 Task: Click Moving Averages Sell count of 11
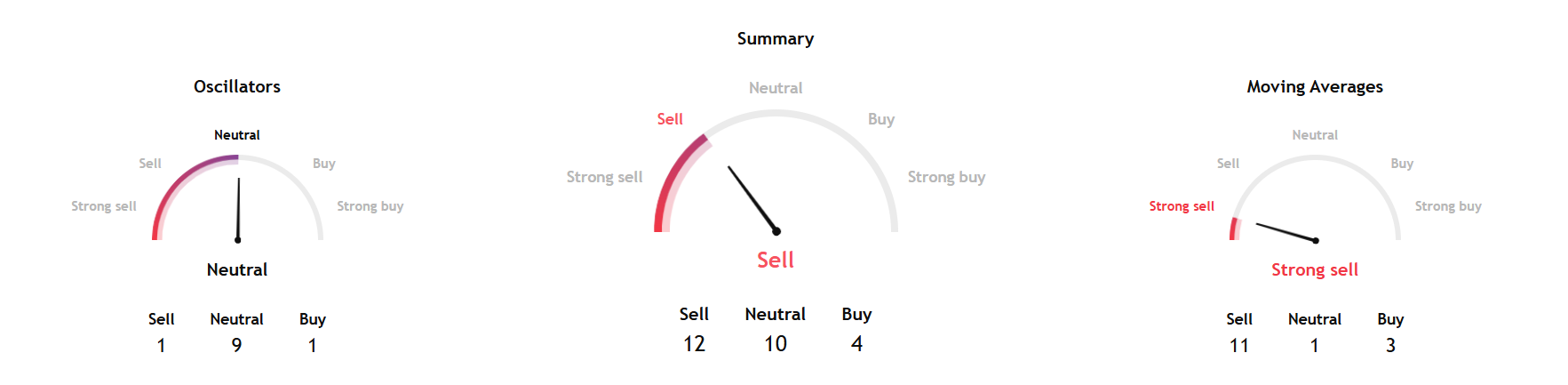pos(1238,345)
